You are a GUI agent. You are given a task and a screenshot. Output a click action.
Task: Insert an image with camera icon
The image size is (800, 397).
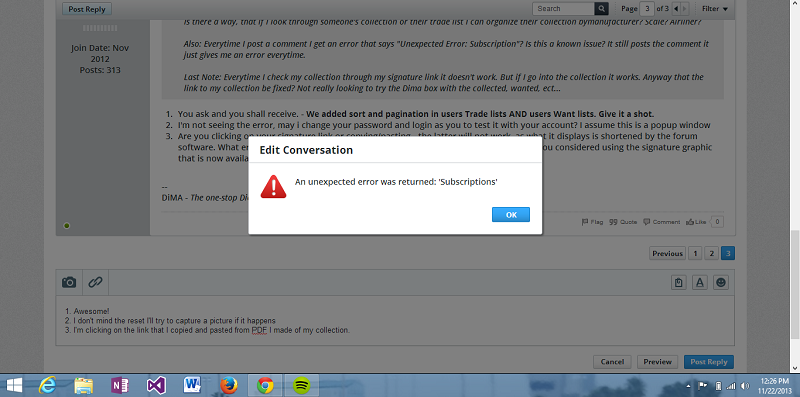click(69, 282)
